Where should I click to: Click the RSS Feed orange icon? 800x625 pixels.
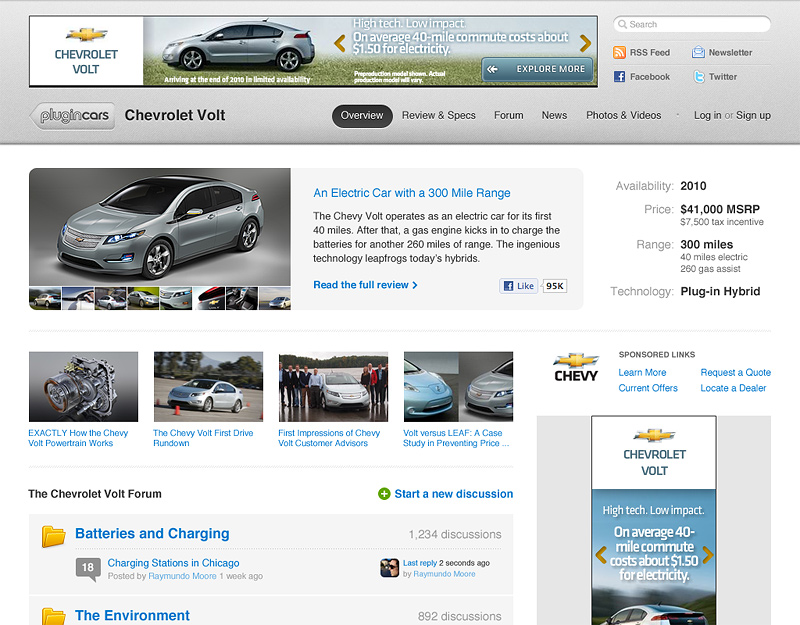point(619,53)
